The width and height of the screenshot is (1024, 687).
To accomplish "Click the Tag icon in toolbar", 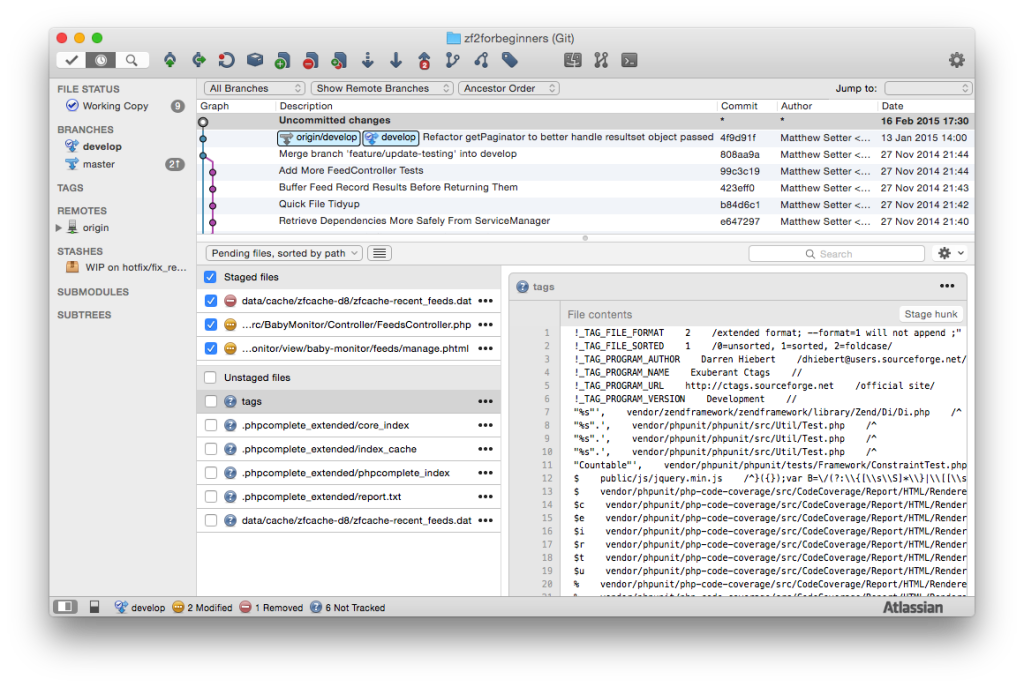I will click(510, 60).
